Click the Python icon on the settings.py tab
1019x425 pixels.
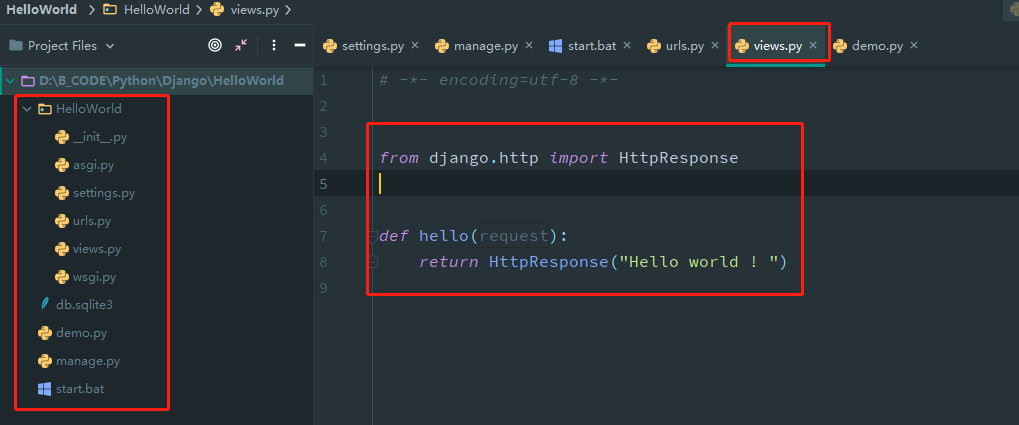329,46
